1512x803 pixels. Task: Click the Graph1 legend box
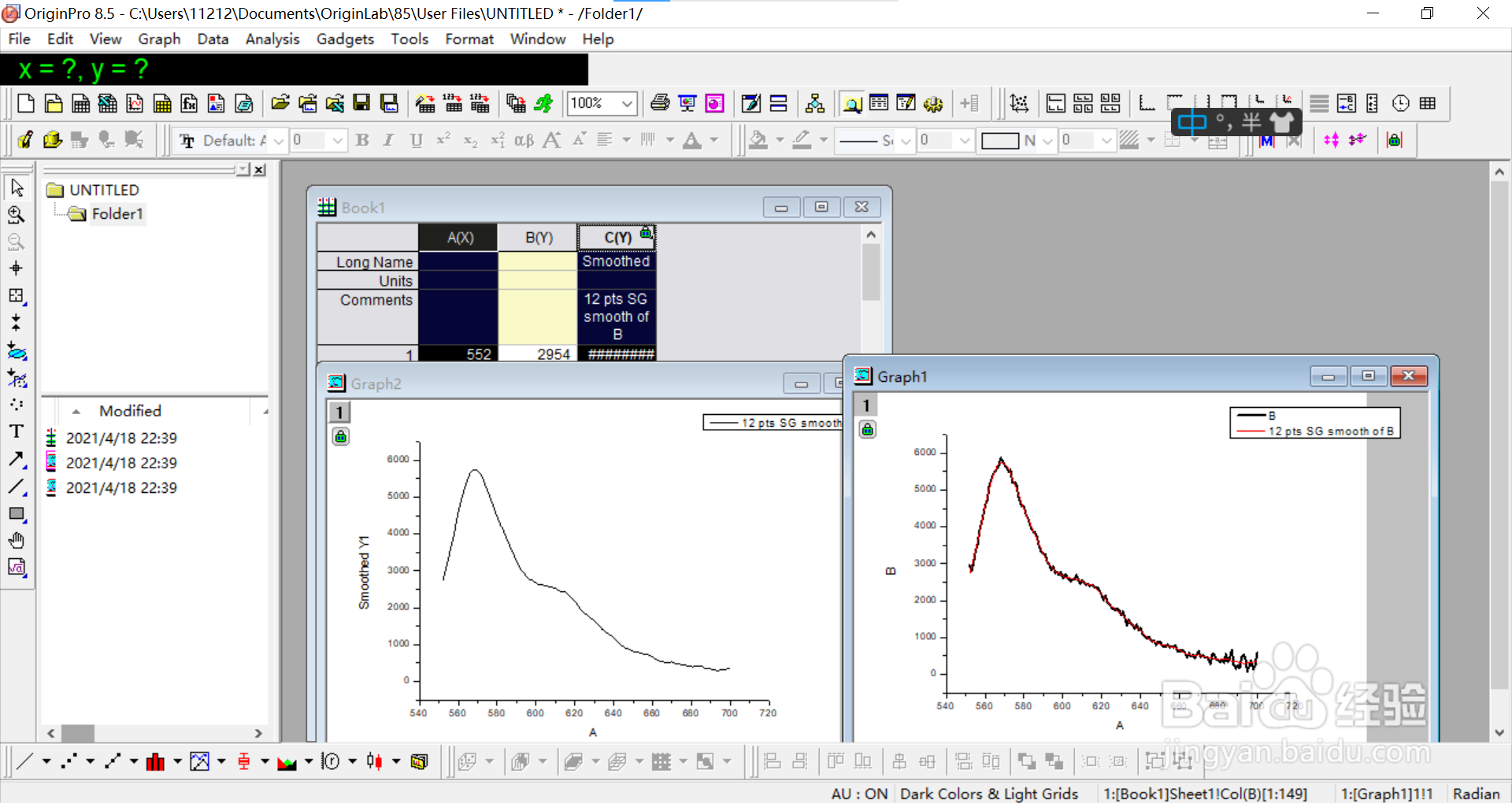[1314, 423]
